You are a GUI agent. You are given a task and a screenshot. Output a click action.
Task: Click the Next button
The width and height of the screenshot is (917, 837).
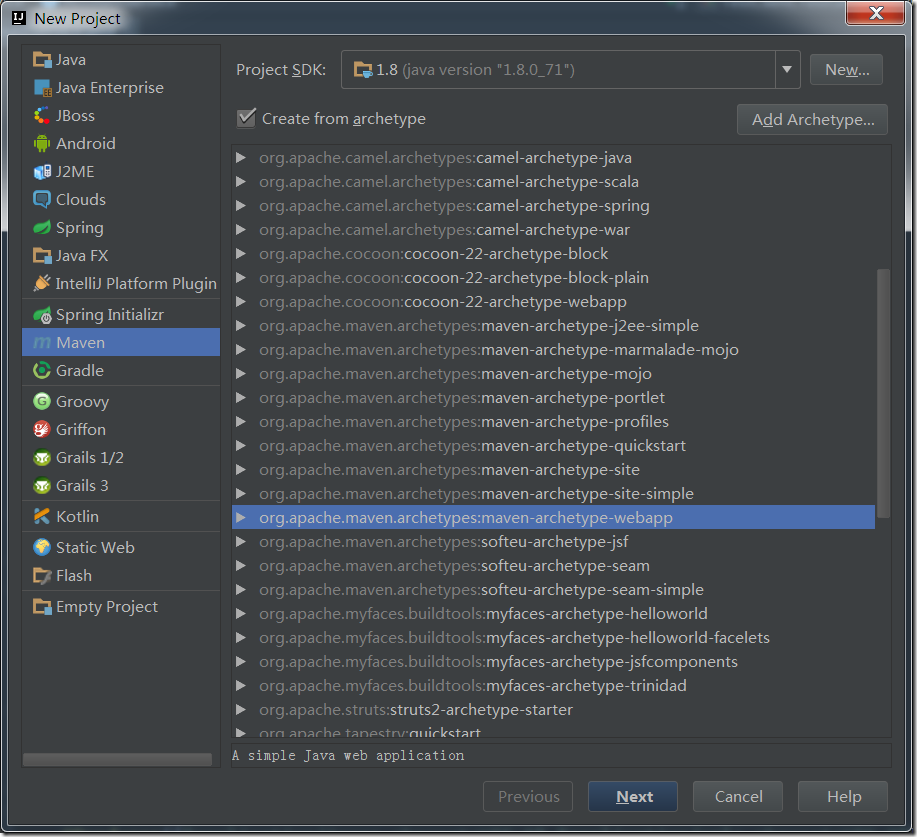point(633,796)
